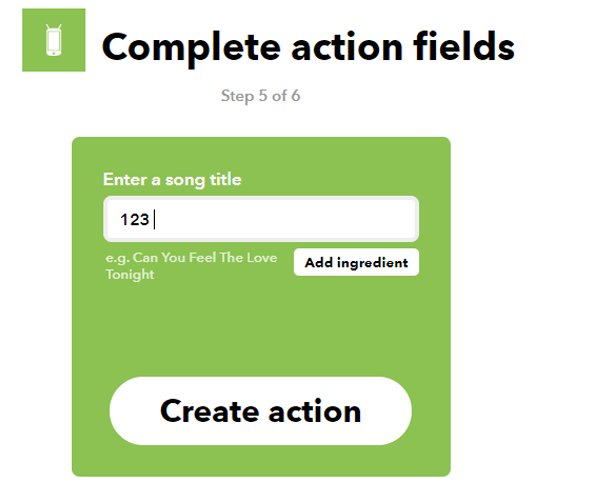
Task: Click the white phone glyph in green square
Action: tap(54, 40)
